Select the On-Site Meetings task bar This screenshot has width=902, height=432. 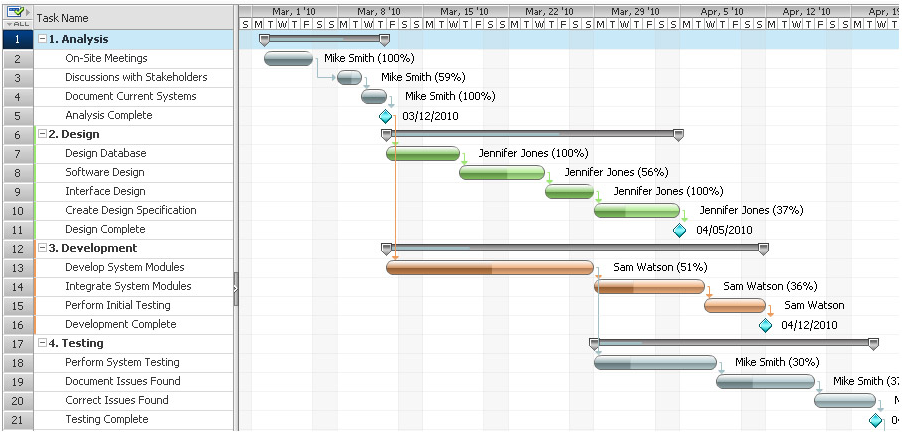288,58
